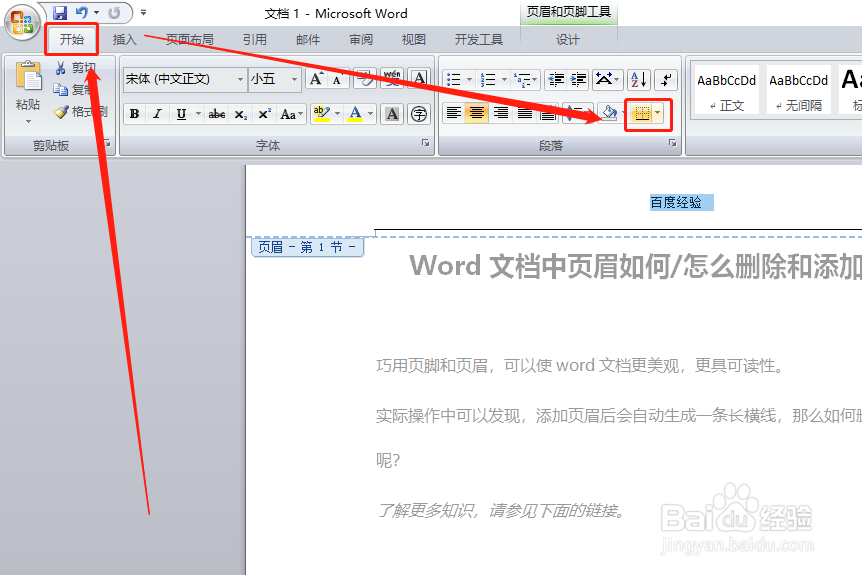Undo the last action
862x575 pixels.
click(x=81, y=13)
